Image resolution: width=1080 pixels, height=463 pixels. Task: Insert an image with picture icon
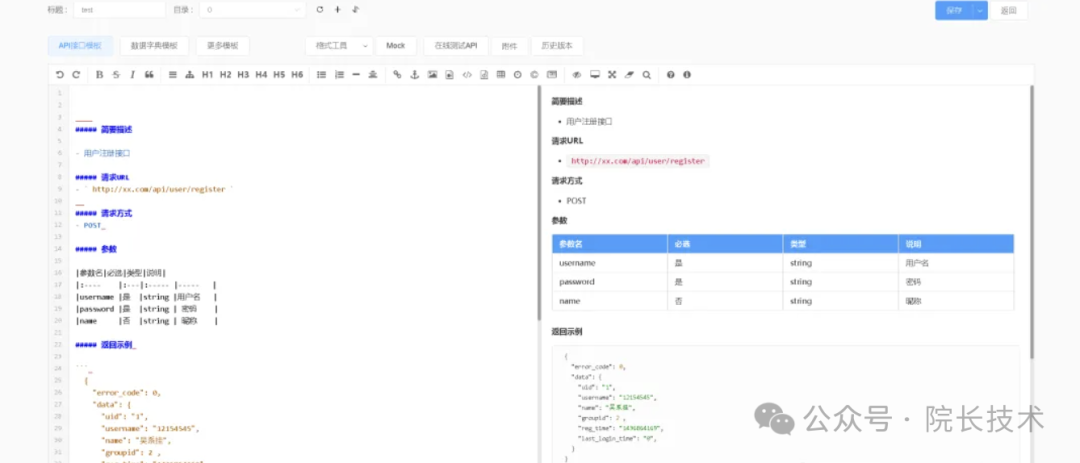click(432, 74)
